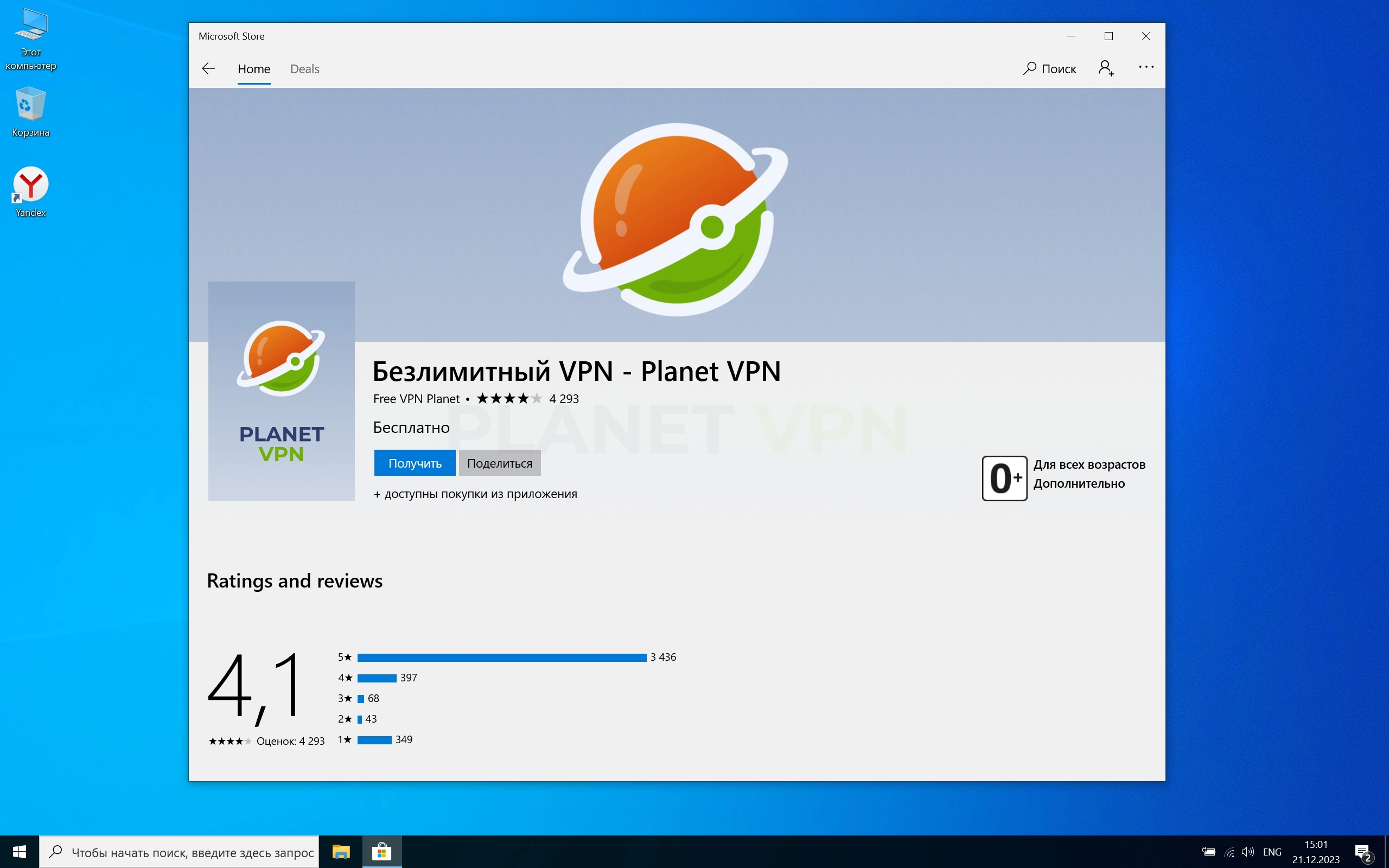Click the taskbar search input field
This screenshot has height=868, width=1389.
pos(192,852)
